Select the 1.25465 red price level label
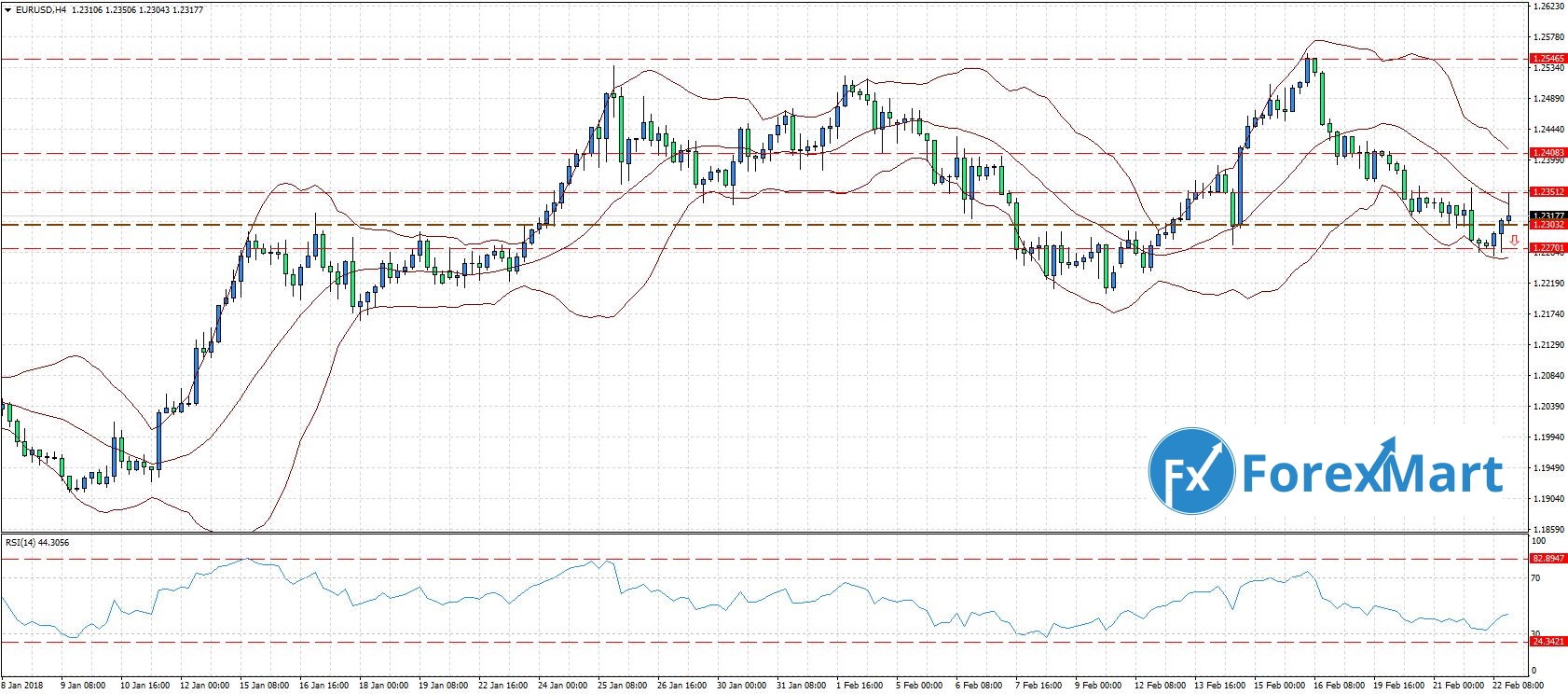The height and width of the screenshot is (694, 1568). tap(1547, 59)
